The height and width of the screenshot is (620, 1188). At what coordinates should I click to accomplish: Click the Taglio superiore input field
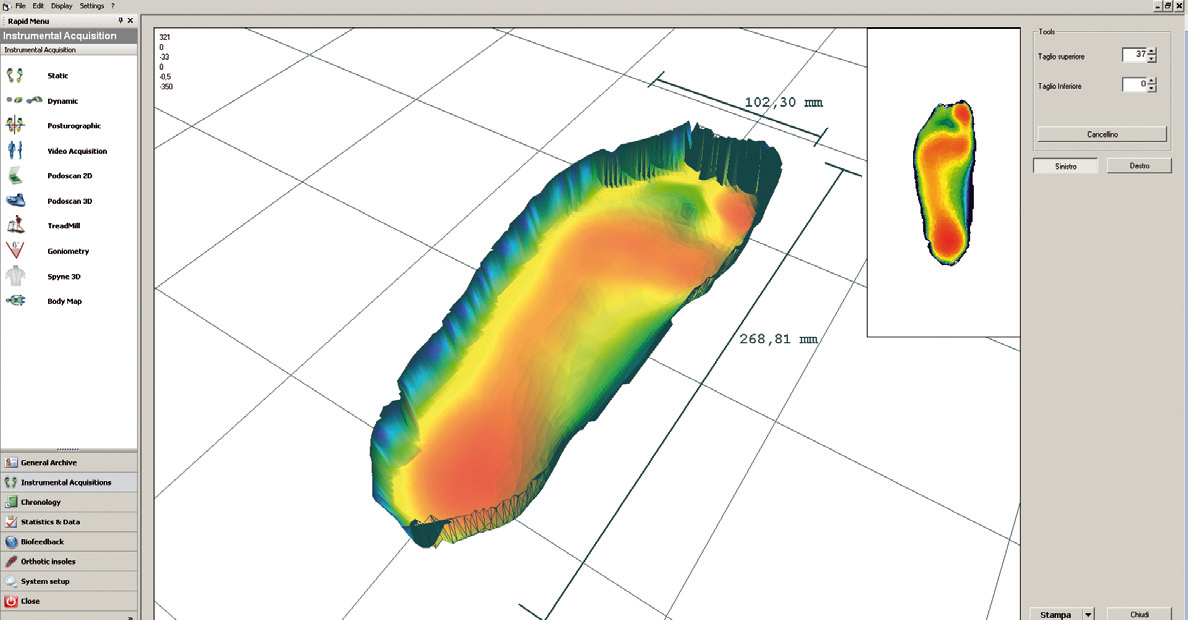(1134, 56)
